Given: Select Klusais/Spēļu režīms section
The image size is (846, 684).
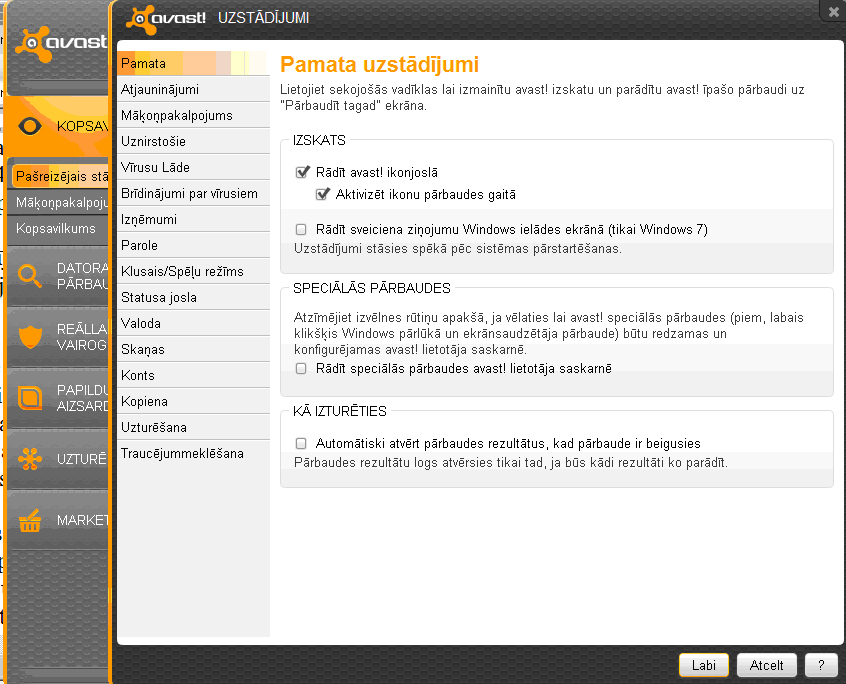Looking at the screenshot, I should pyautogui.click(x=193, y=271).
